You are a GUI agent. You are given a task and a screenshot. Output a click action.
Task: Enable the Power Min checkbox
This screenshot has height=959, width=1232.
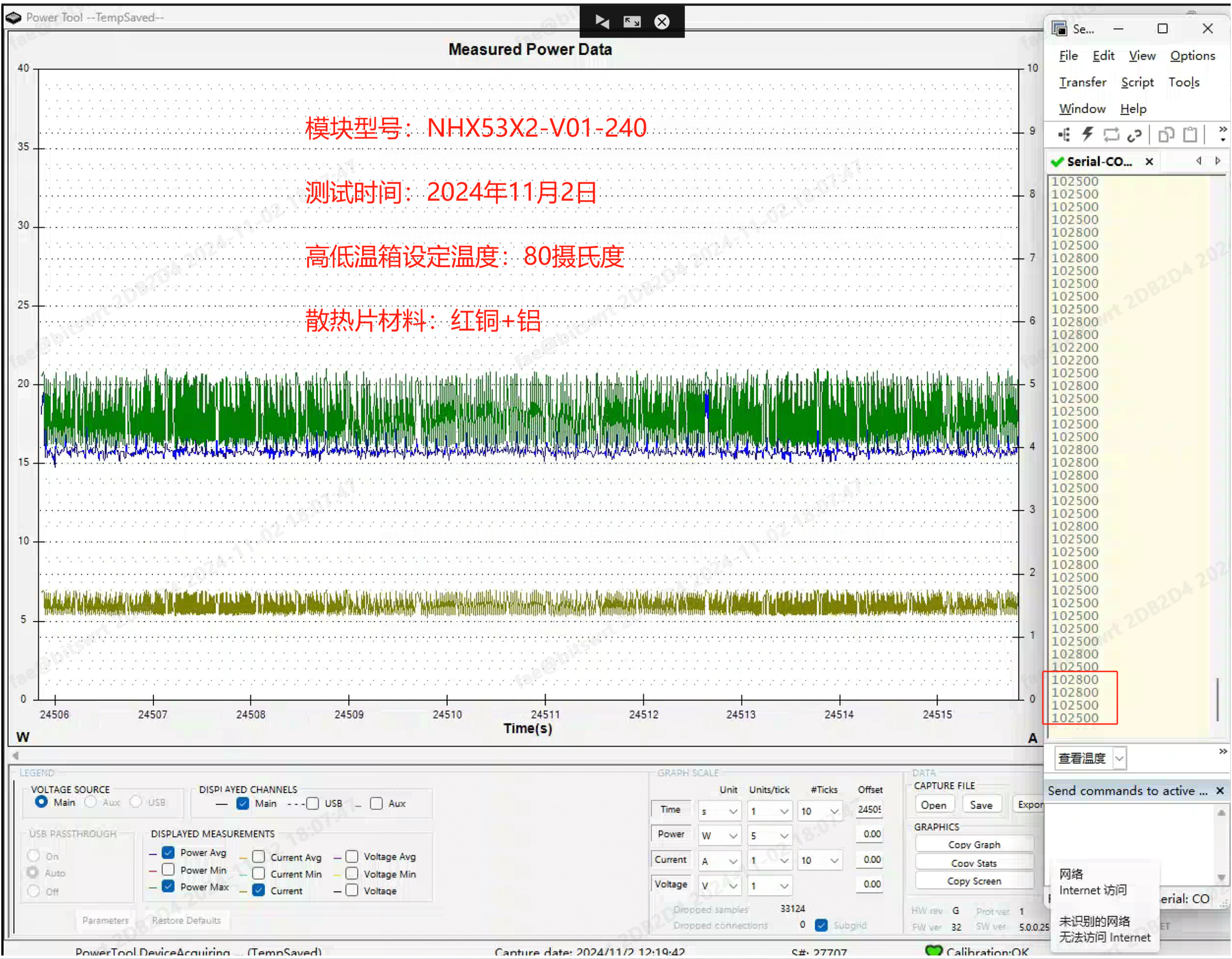[x=168, y=870]
